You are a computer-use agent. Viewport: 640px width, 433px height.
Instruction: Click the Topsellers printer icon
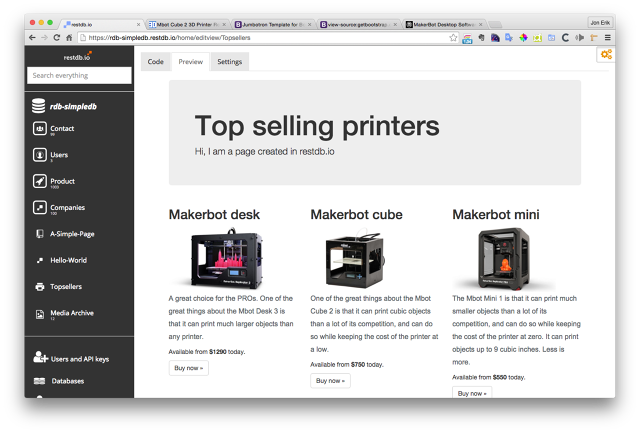coord(40,287)
